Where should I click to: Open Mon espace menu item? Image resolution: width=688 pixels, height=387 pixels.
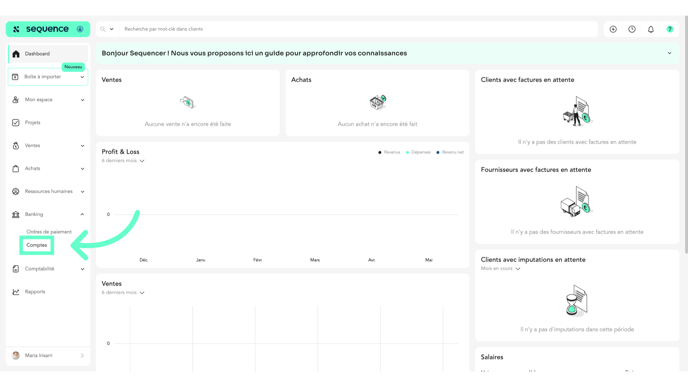[48, 100]
